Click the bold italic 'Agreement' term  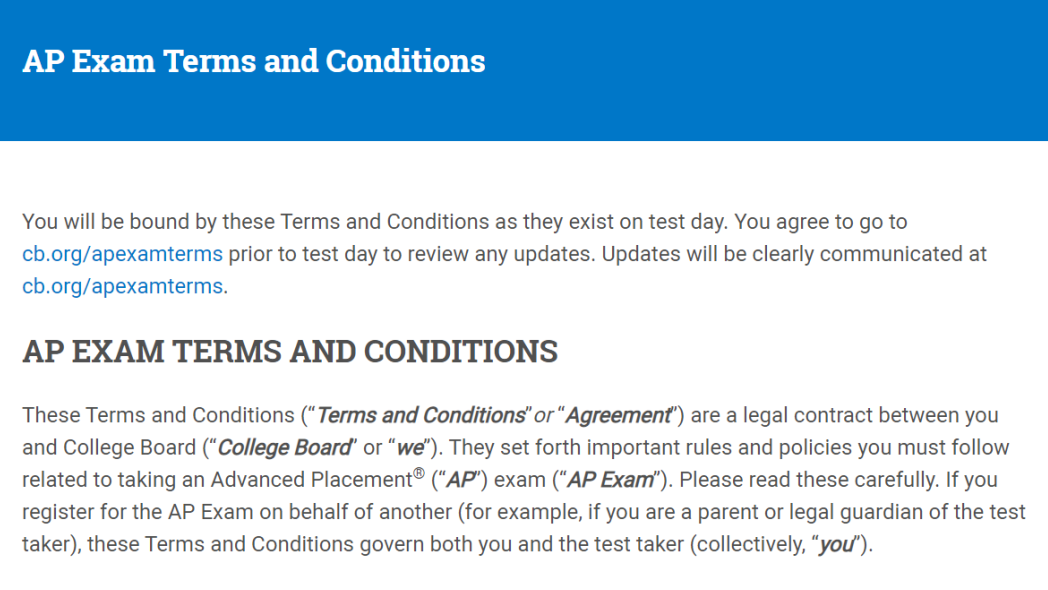coord(618,416)
